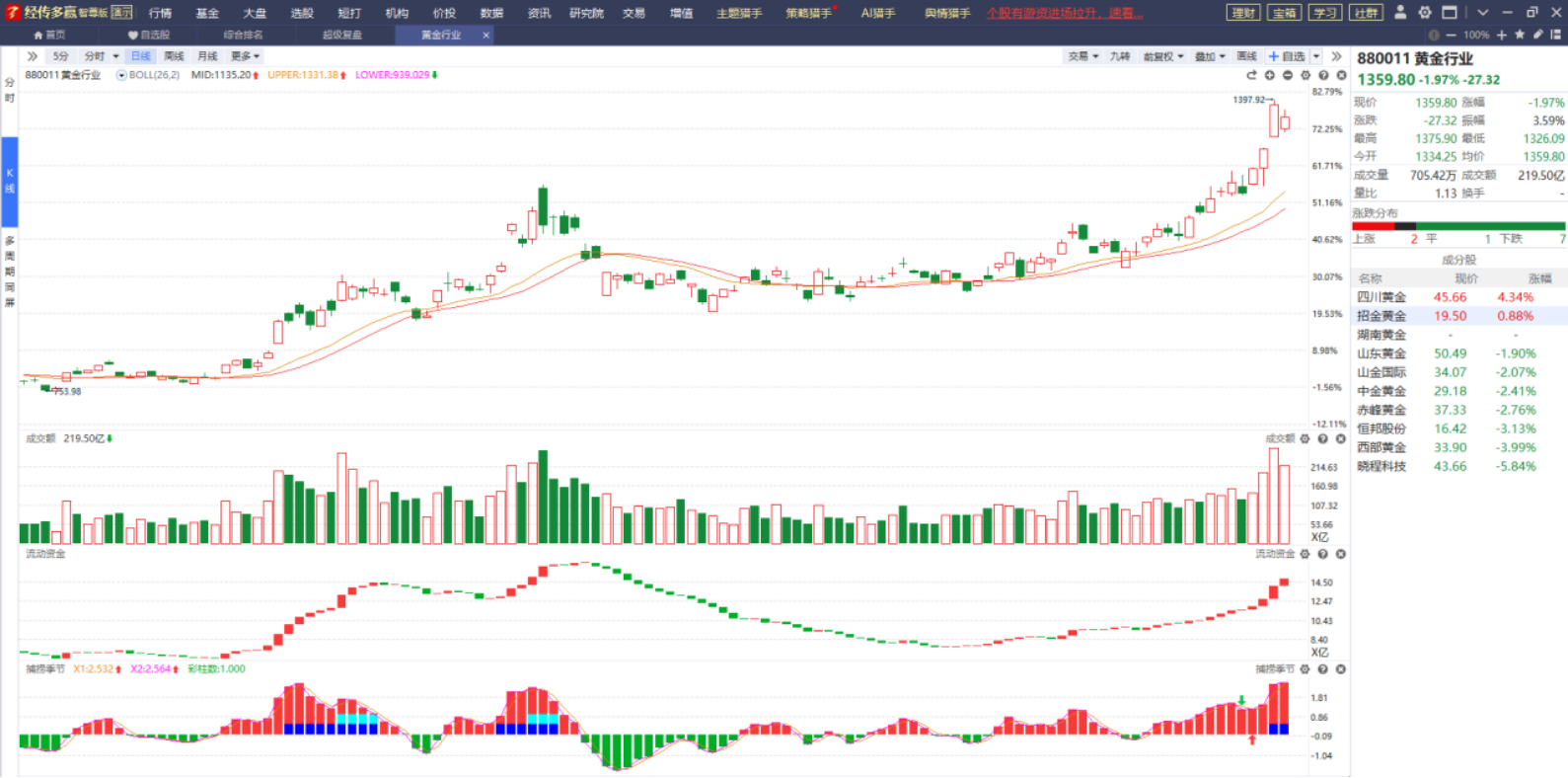Open settings gear of 成交额 volume panel
Screen dimensions: 1568x778
pyautogui.click(x=1305, y=439)
